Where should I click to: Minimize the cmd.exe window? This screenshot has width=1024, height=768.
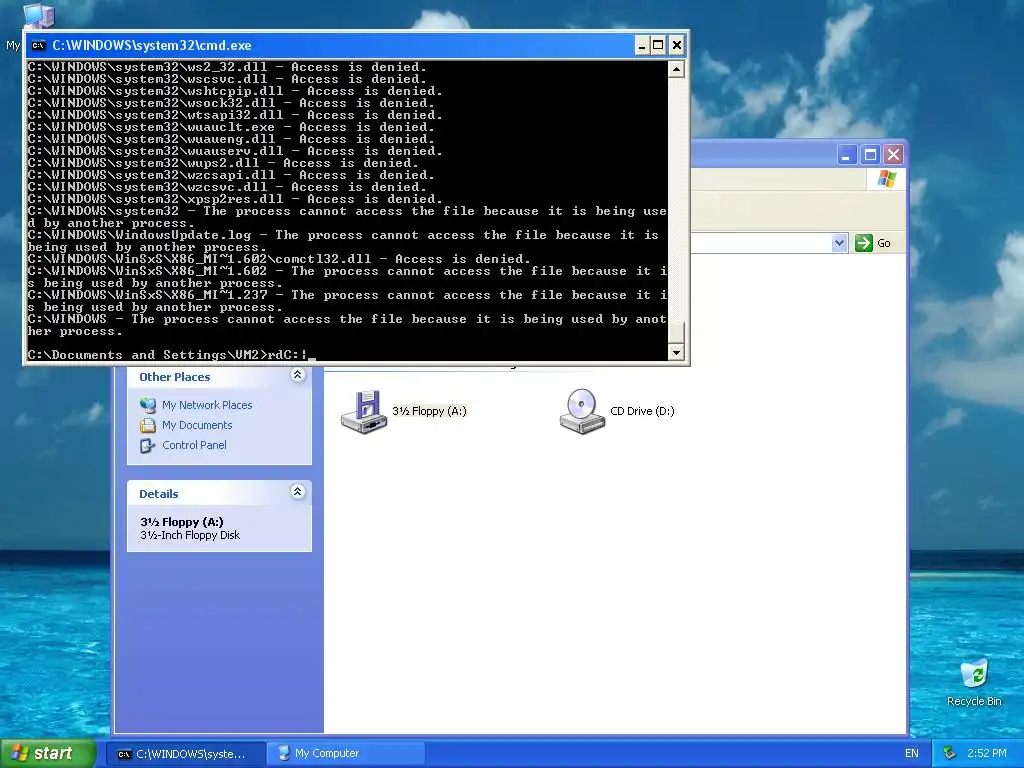point(642,45)
